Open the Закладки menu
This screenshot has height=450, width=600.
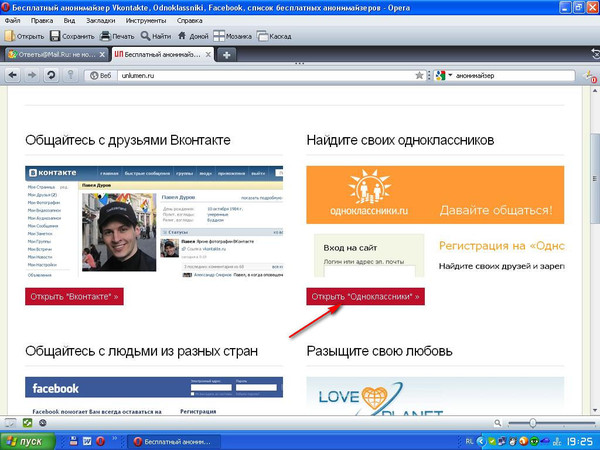pos(96,20)
